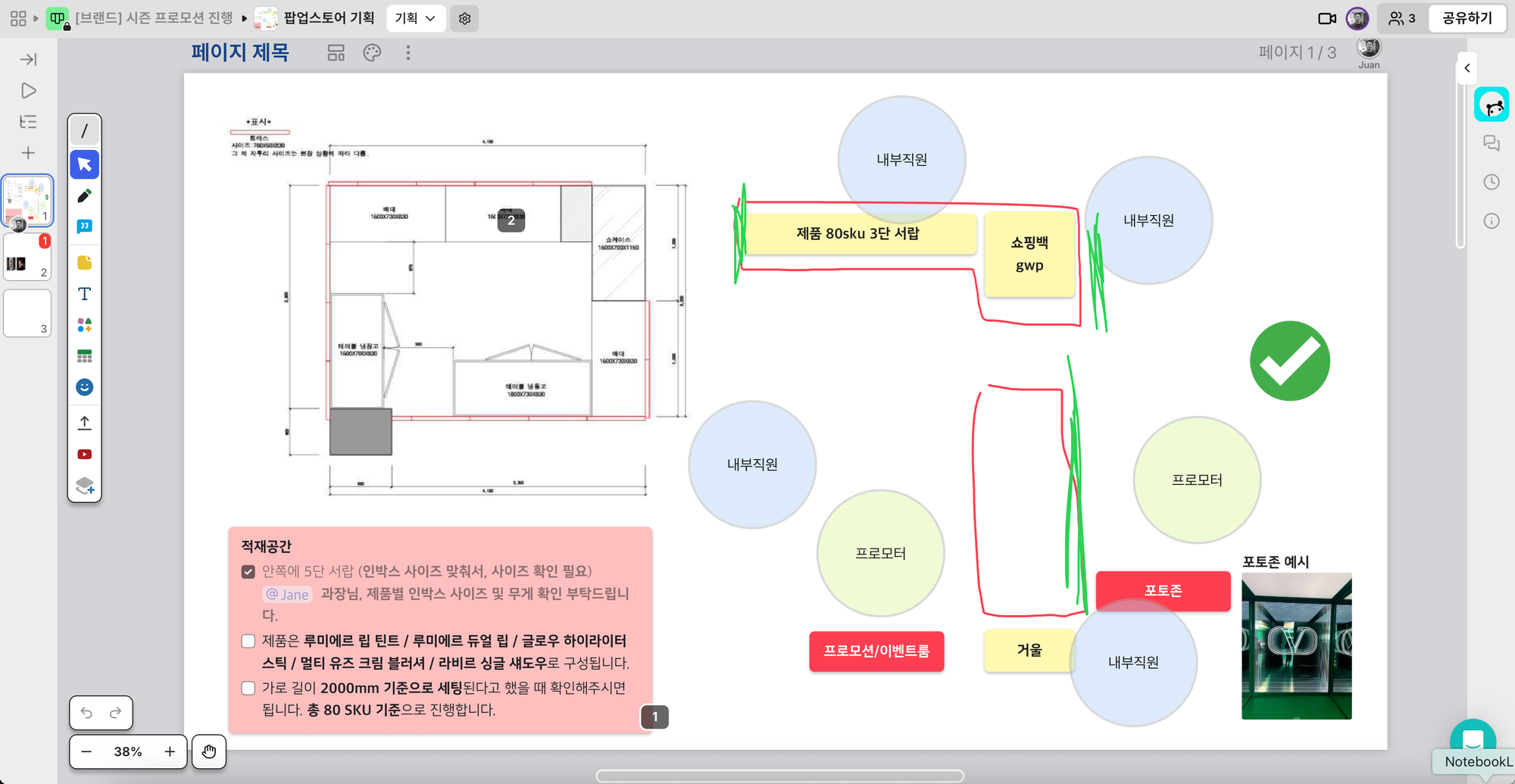
Task: Check the 루미에르 립 틴트 product checkbox
Action: [248, 642]
